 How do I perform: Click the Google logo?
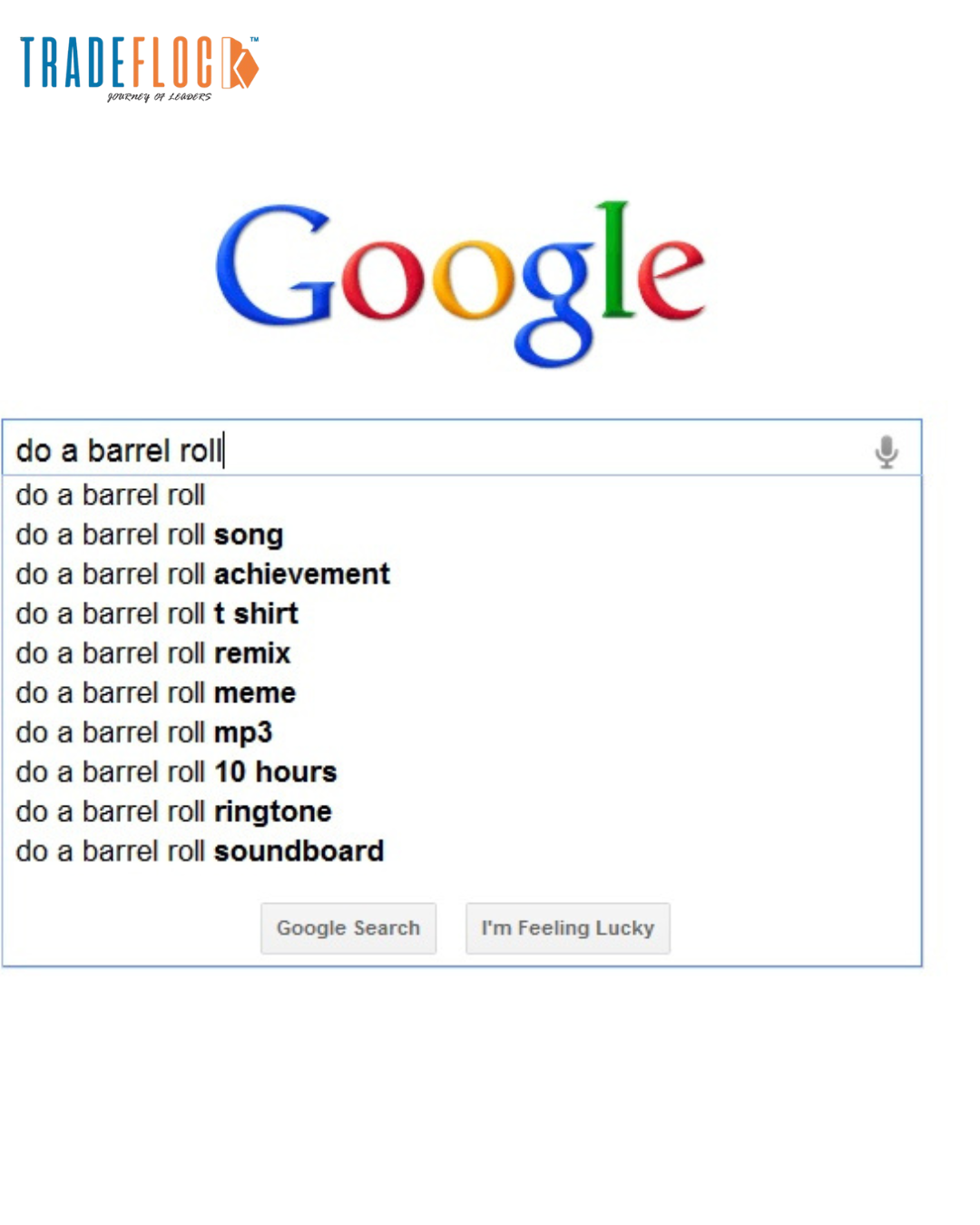tap(460, 281)
